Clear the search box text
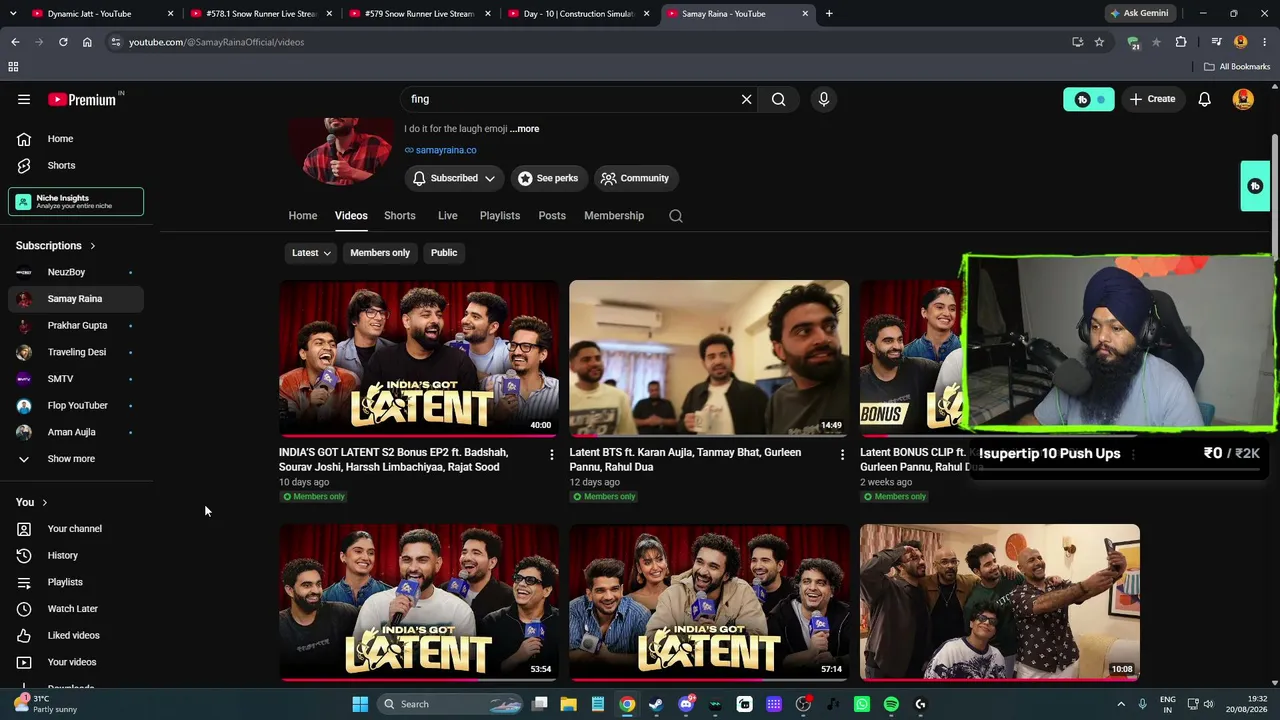The width and height of the screenshot is (1280, 720). click(746, 99)
